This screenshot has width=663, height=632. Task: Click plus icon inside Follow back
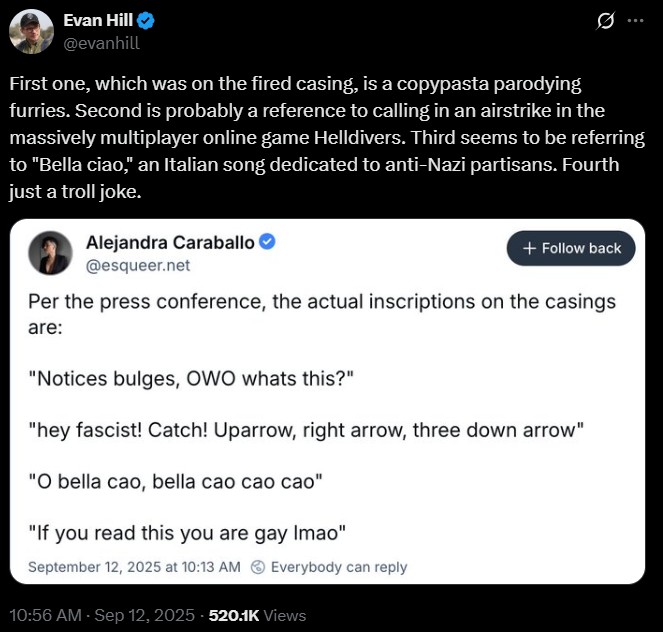530,248
